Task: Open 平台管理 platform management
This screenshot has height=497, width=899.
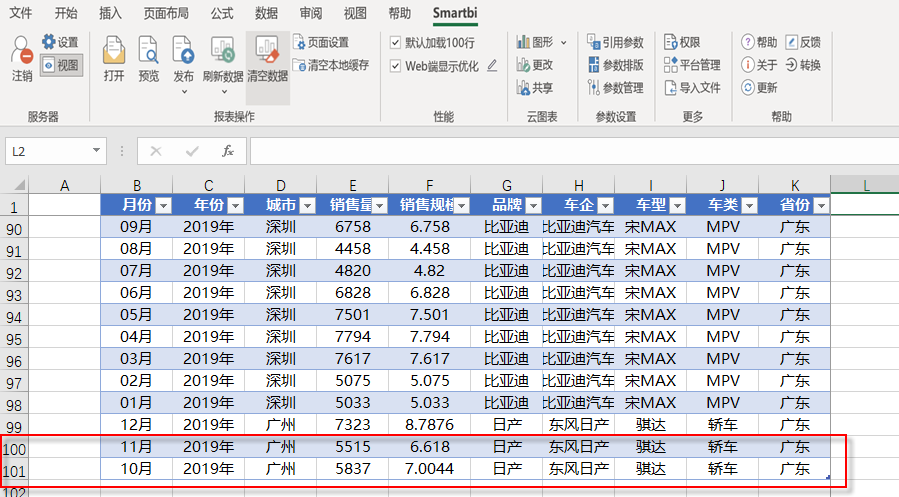Action: click(692, 65)
